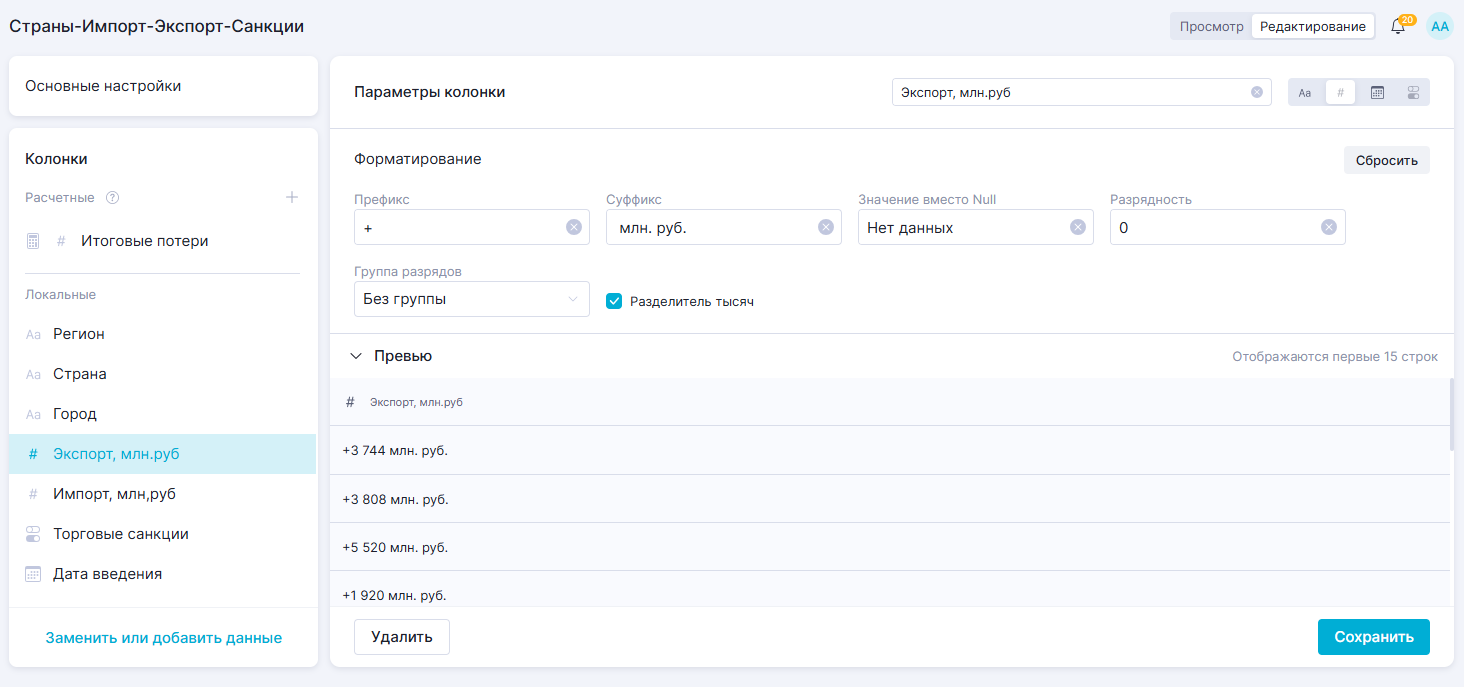Click Заменить или добавить данные link
The width and height of the screenshot is (1464, 687).
click(163, 638)
